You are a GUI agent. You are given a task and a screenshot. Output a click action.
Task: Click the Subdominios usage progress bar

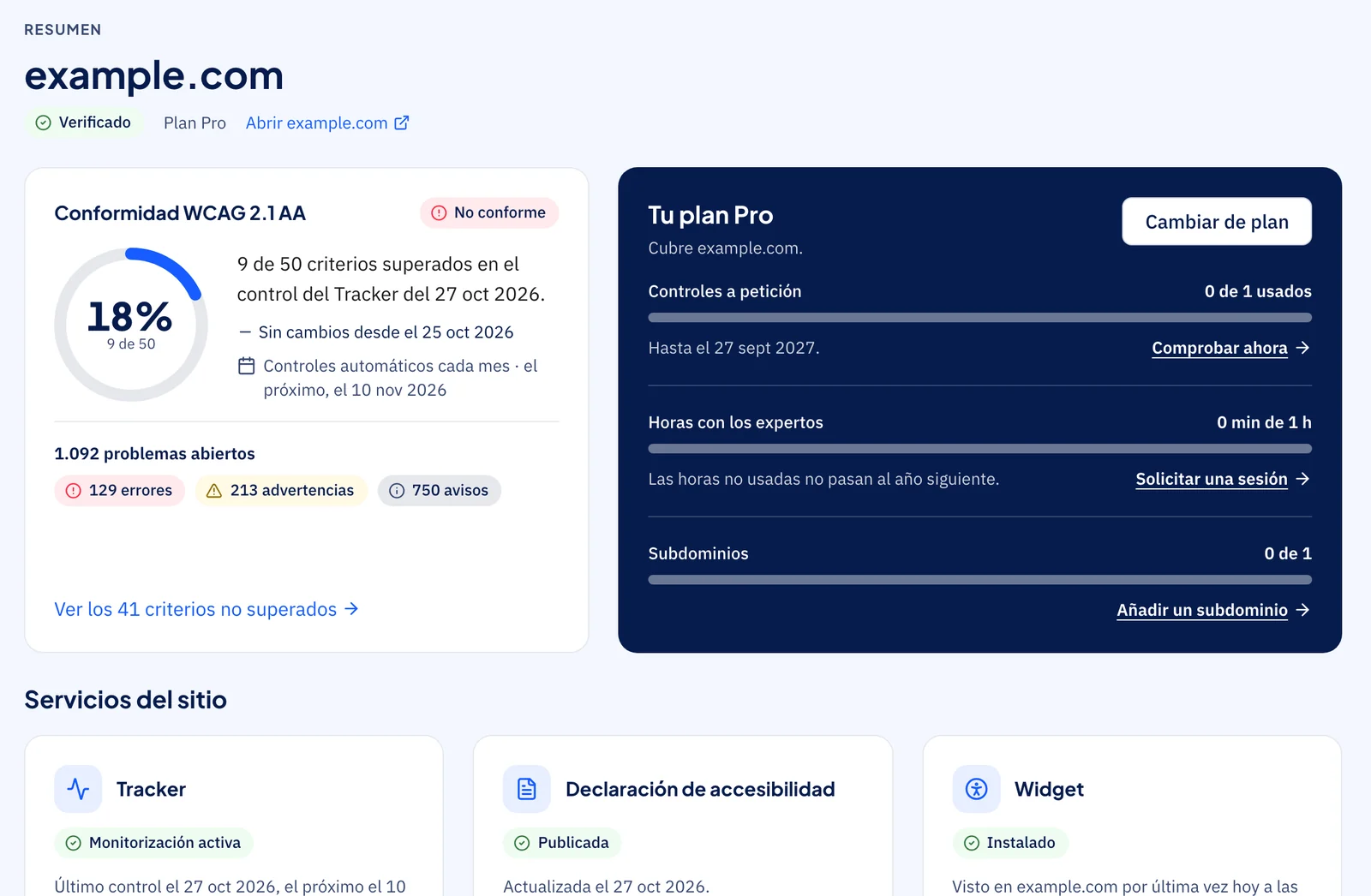click(x=979, y=580)
